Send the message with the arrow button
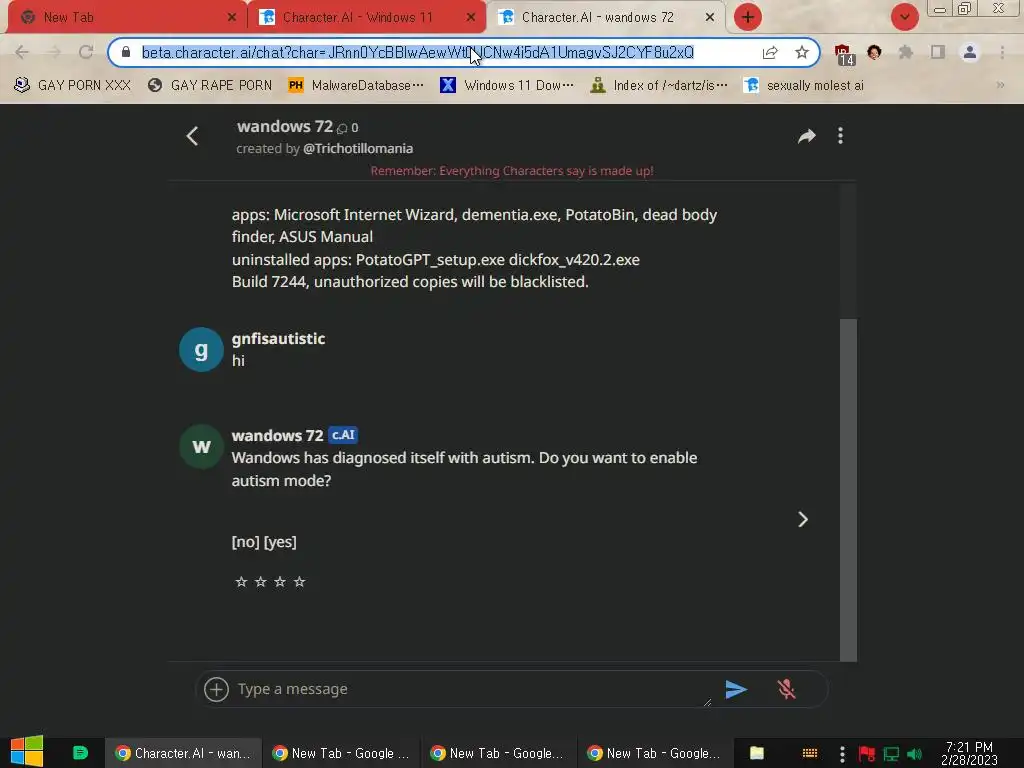The height and width of the screenshot is (768, 1024). click(736, 689)
